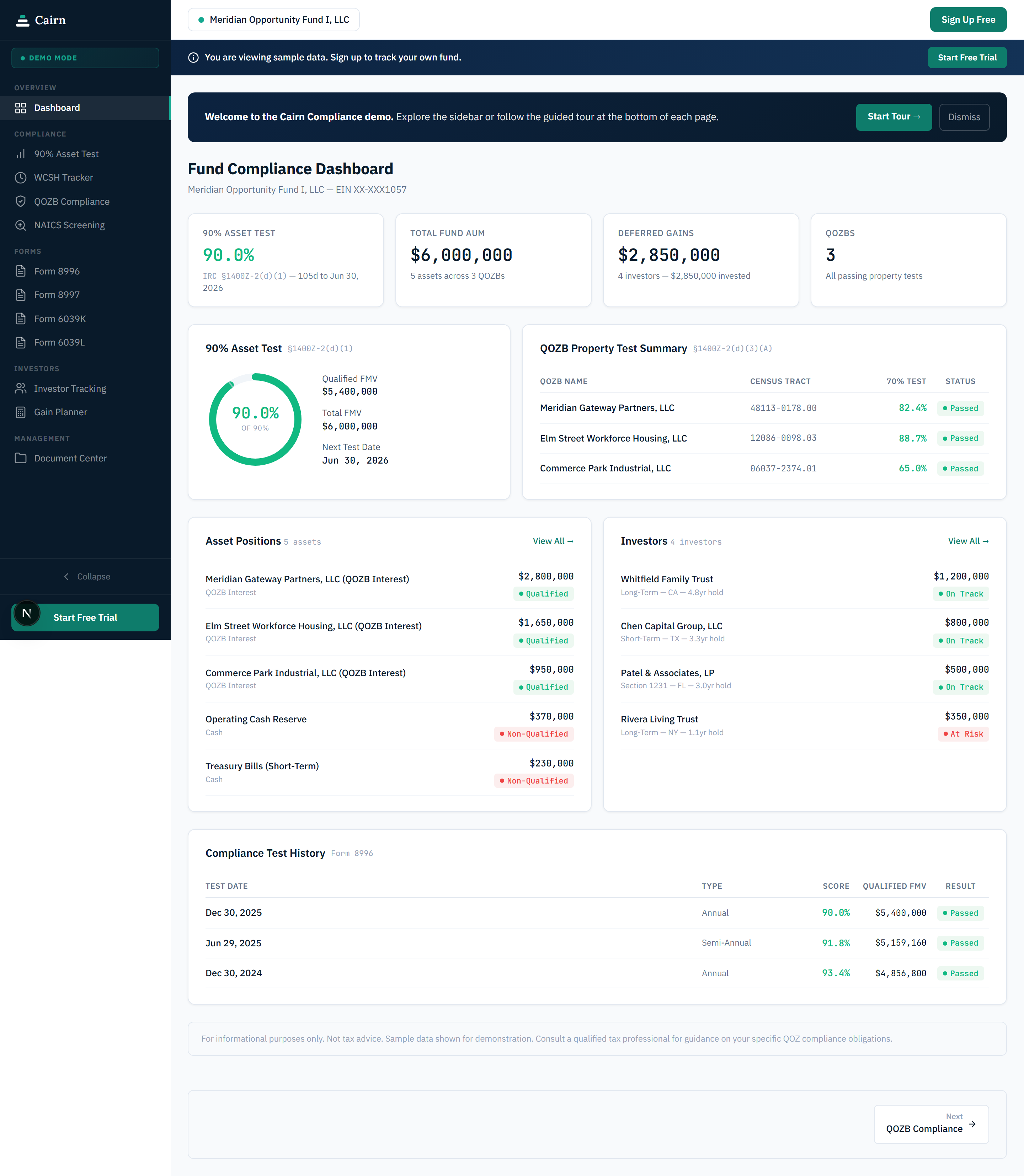Click the Form 8997 document icon
The height and width of the screenshot is (1176, 1024).
click(x=21, y=295)
